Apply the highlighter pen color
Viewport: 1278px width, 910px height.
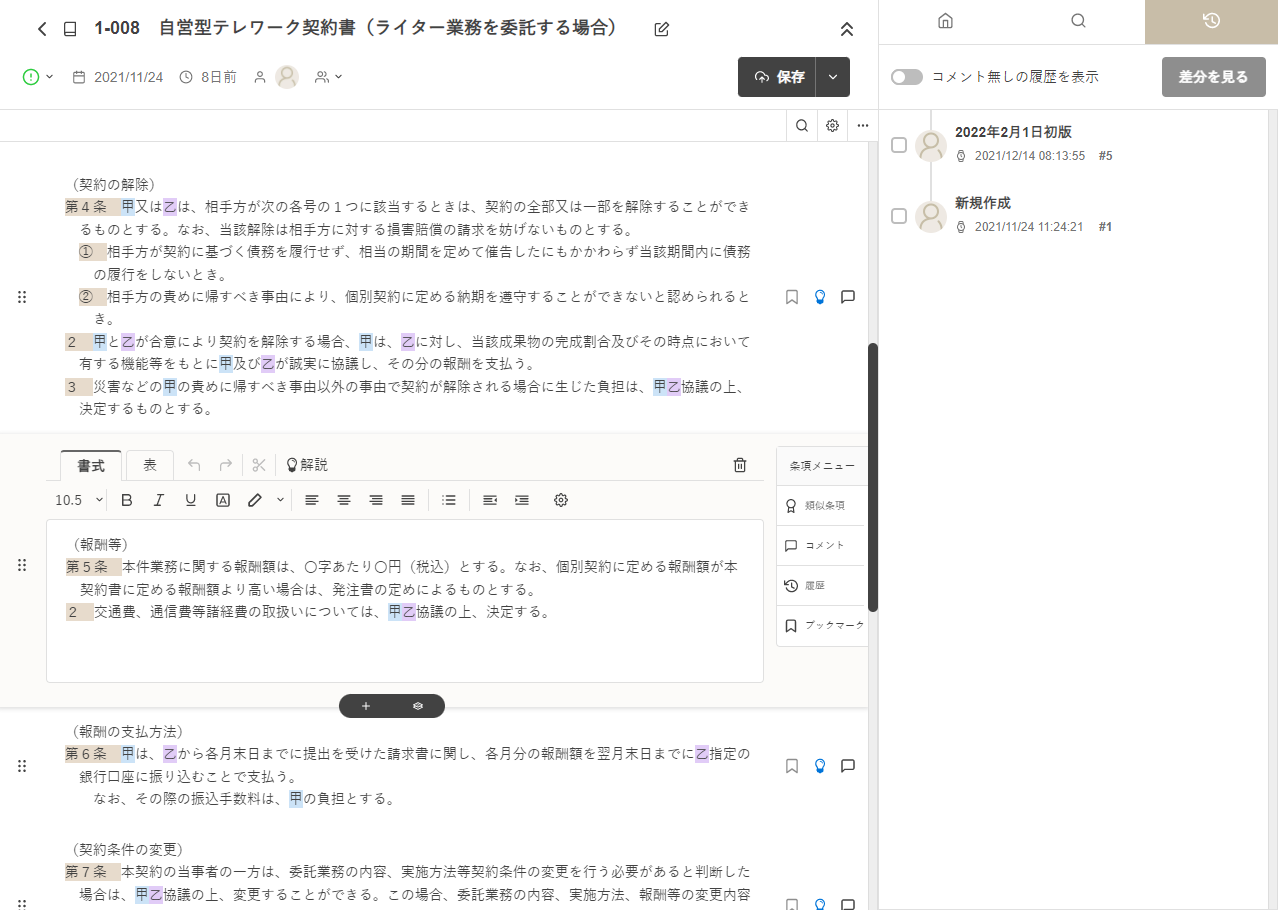pos(255,500)
